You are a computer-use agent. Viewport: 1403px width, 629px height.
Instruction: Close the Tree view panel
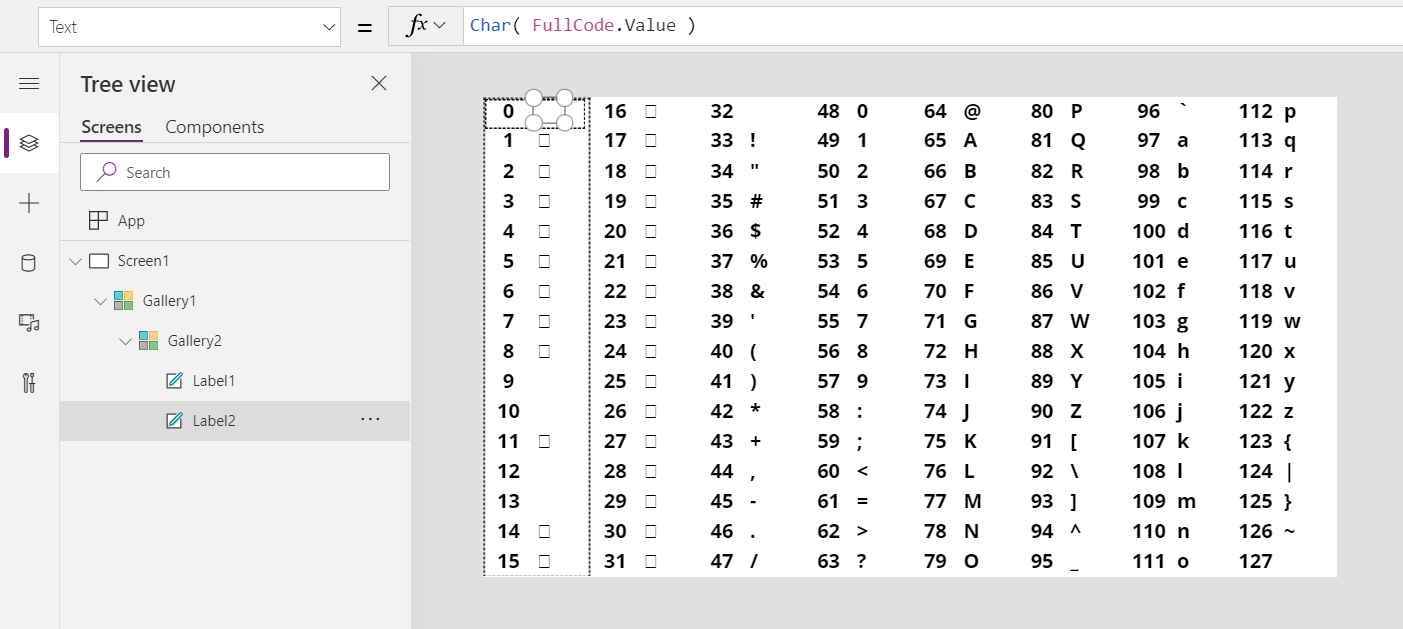[x=378, y=84]
